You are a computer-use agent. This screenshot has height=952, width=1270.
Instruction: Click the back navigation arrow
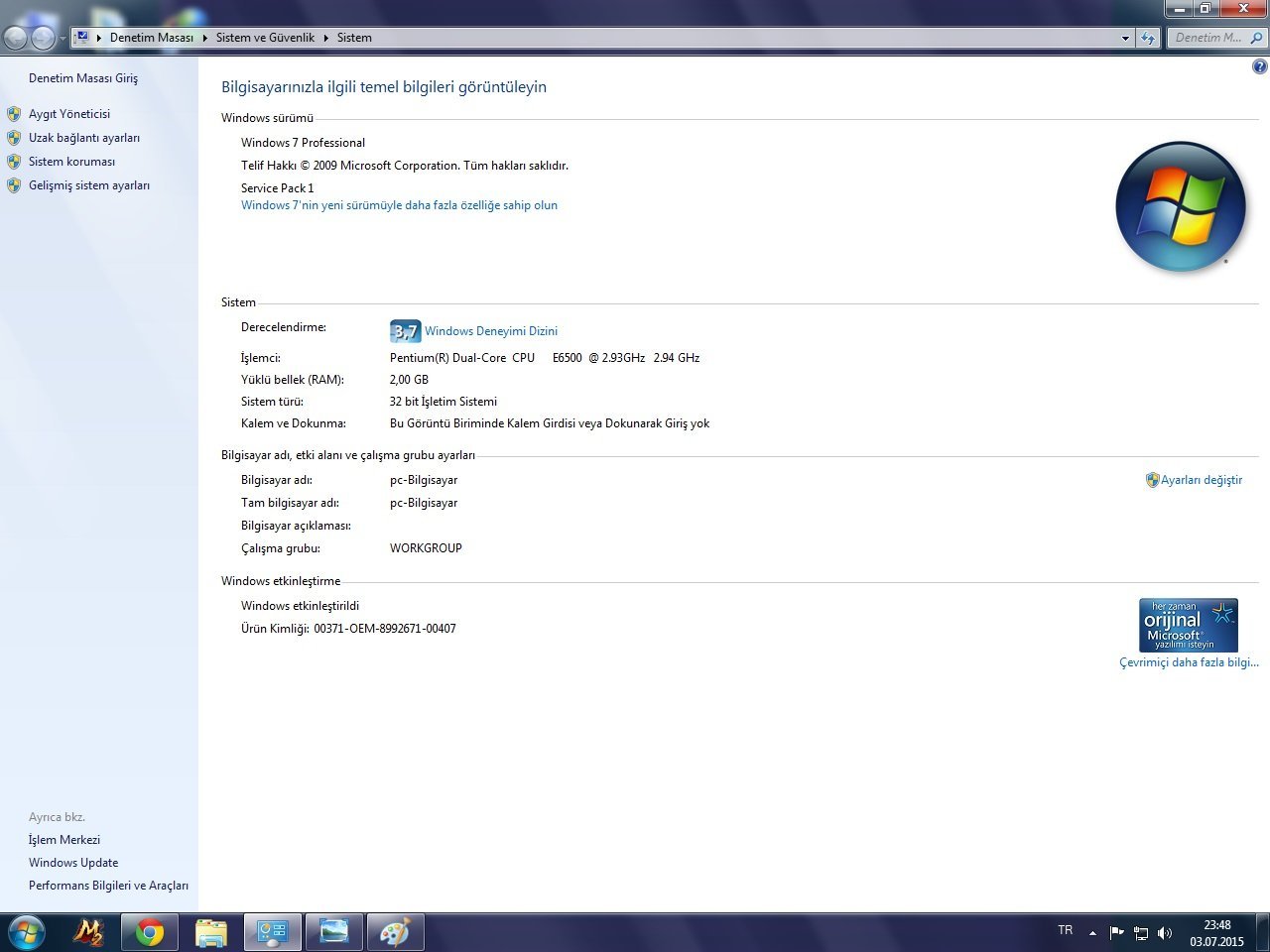click(x=16, y=38)
